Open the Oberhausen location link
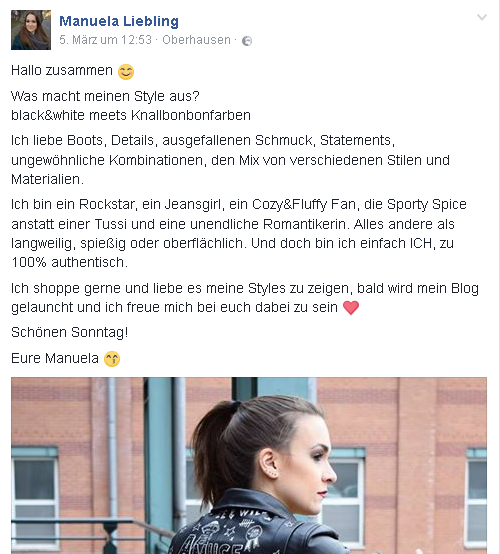Image resolution: width=500 pixels, height=554 pixels. pyautogui.click(x=196, y=40)
